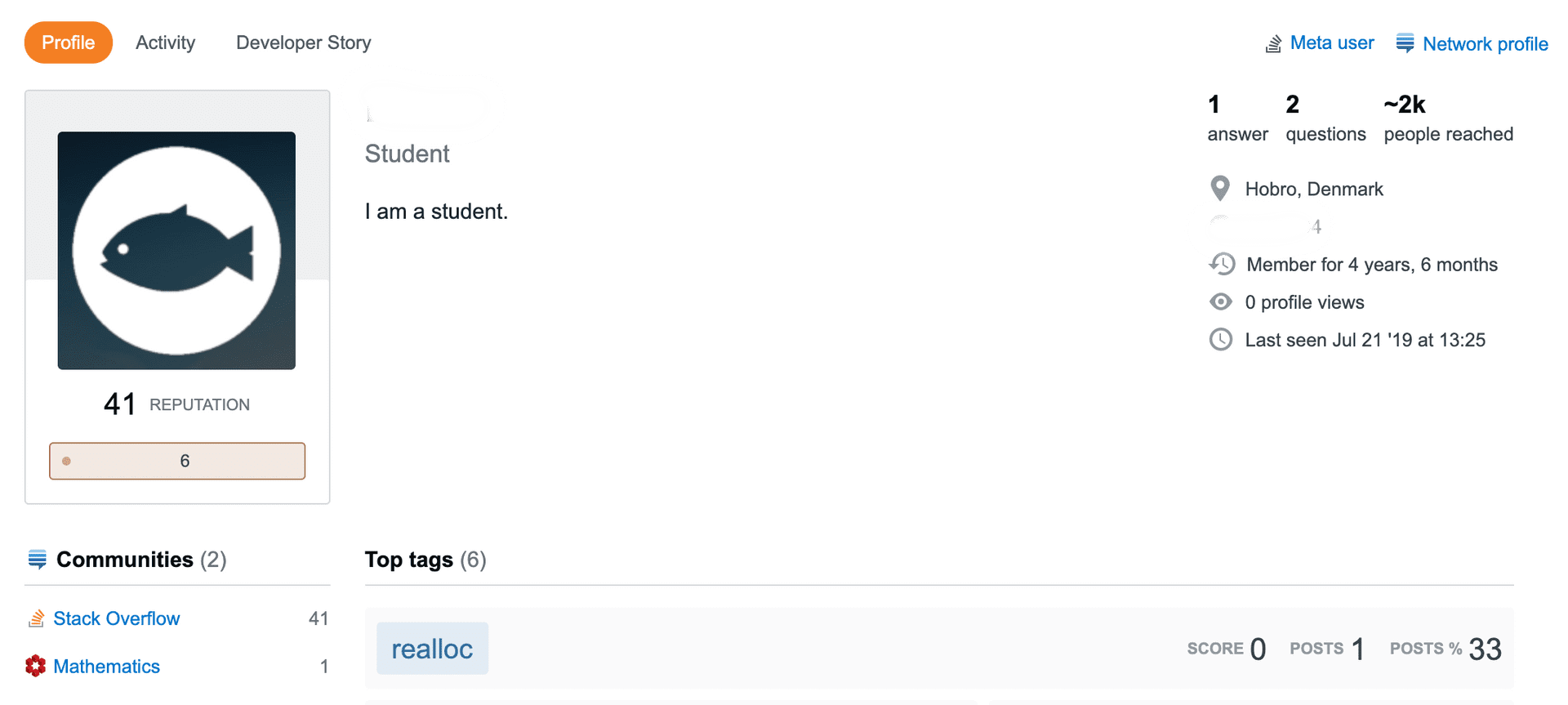Click the member history clock icon

tap(1222, 264)
